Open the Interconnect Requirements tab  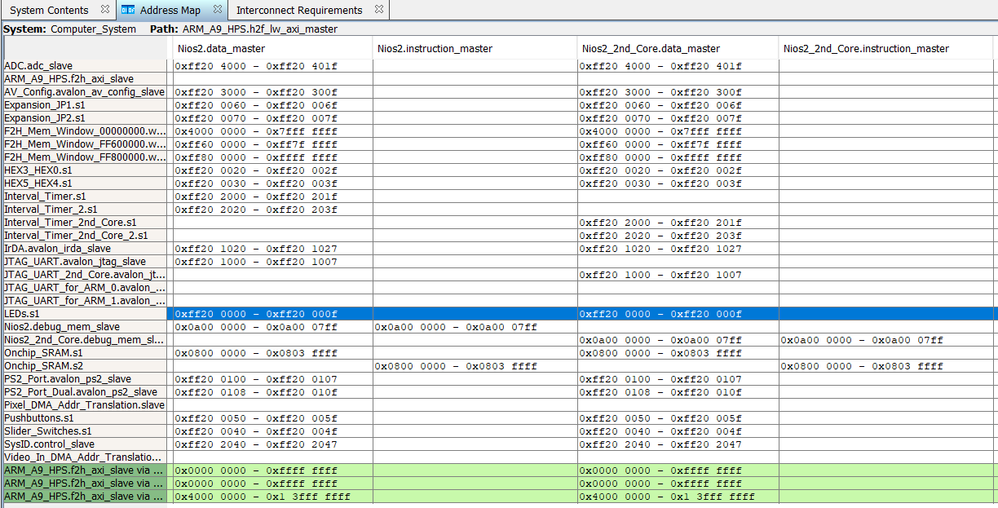point(299,10)
